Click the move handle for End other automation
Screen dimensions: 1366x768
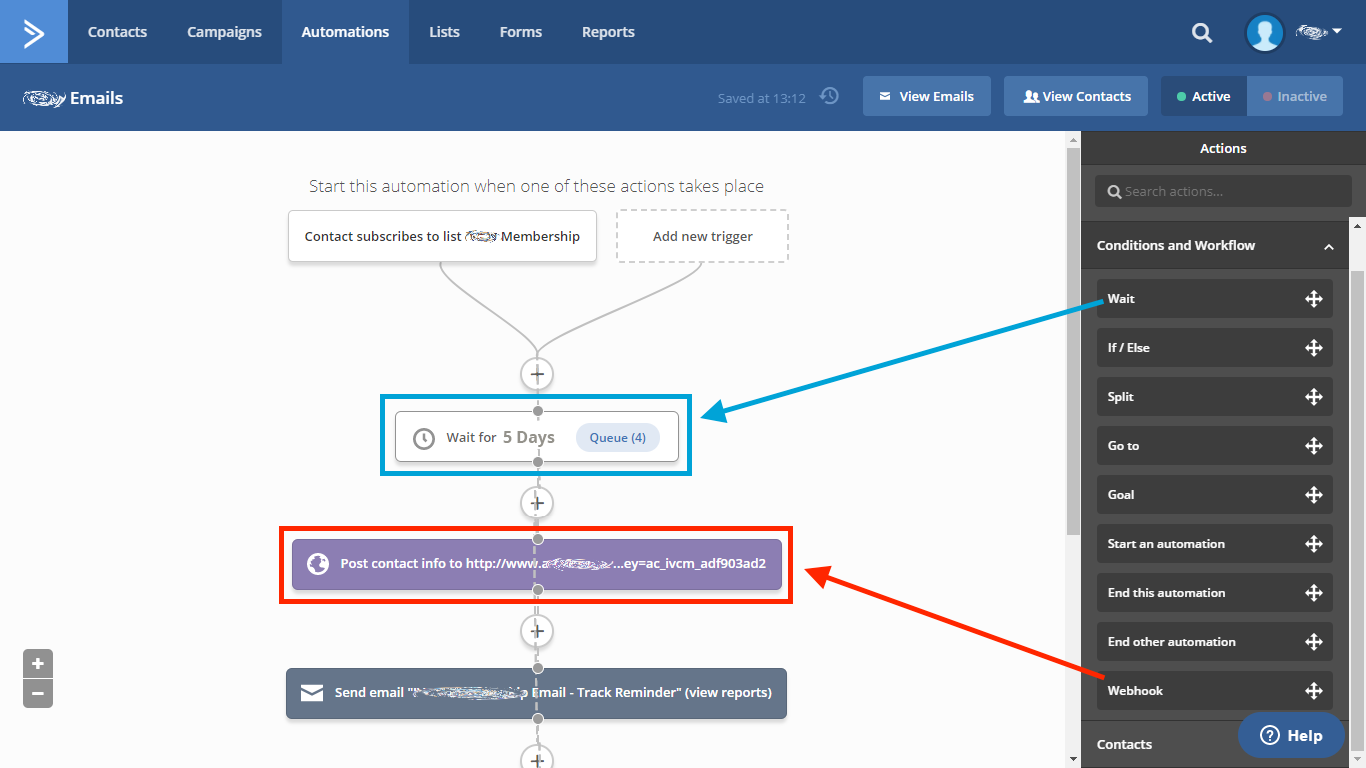click(1314, 642)
